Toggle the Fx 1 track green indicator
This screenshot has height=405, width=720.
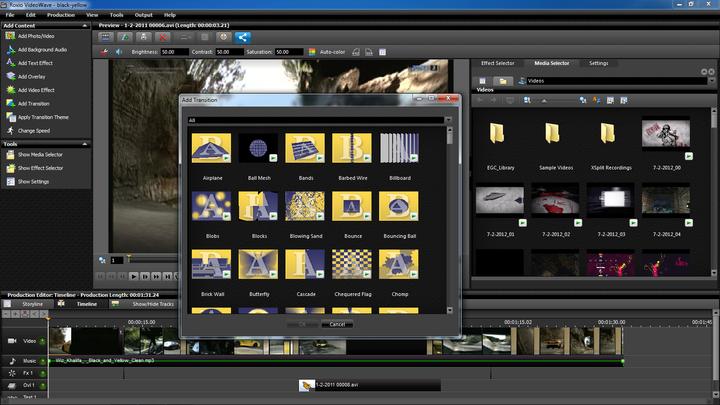click(x=42, y=373)
